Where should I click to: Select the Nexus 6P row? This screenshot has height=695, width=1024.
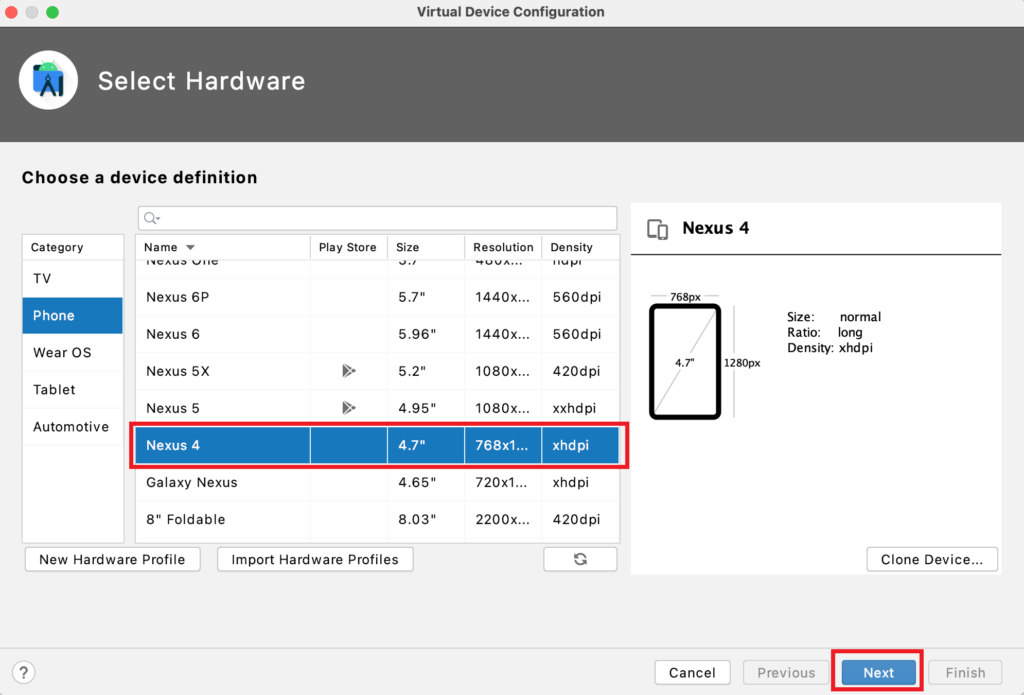(x=377, y=297)
